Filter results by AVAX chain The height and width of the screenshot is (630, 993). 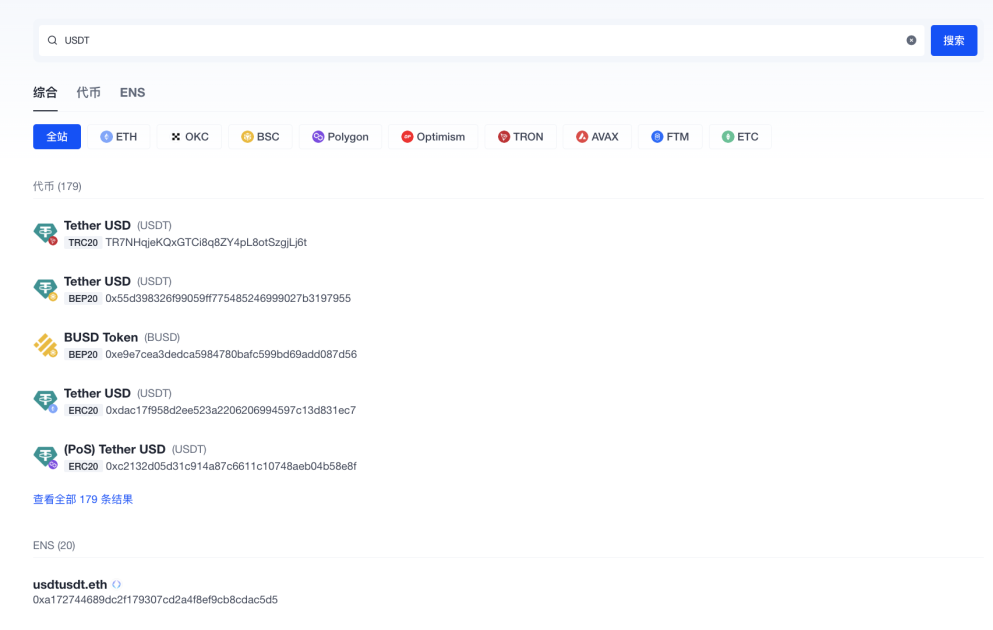click(x=597, y=137)
